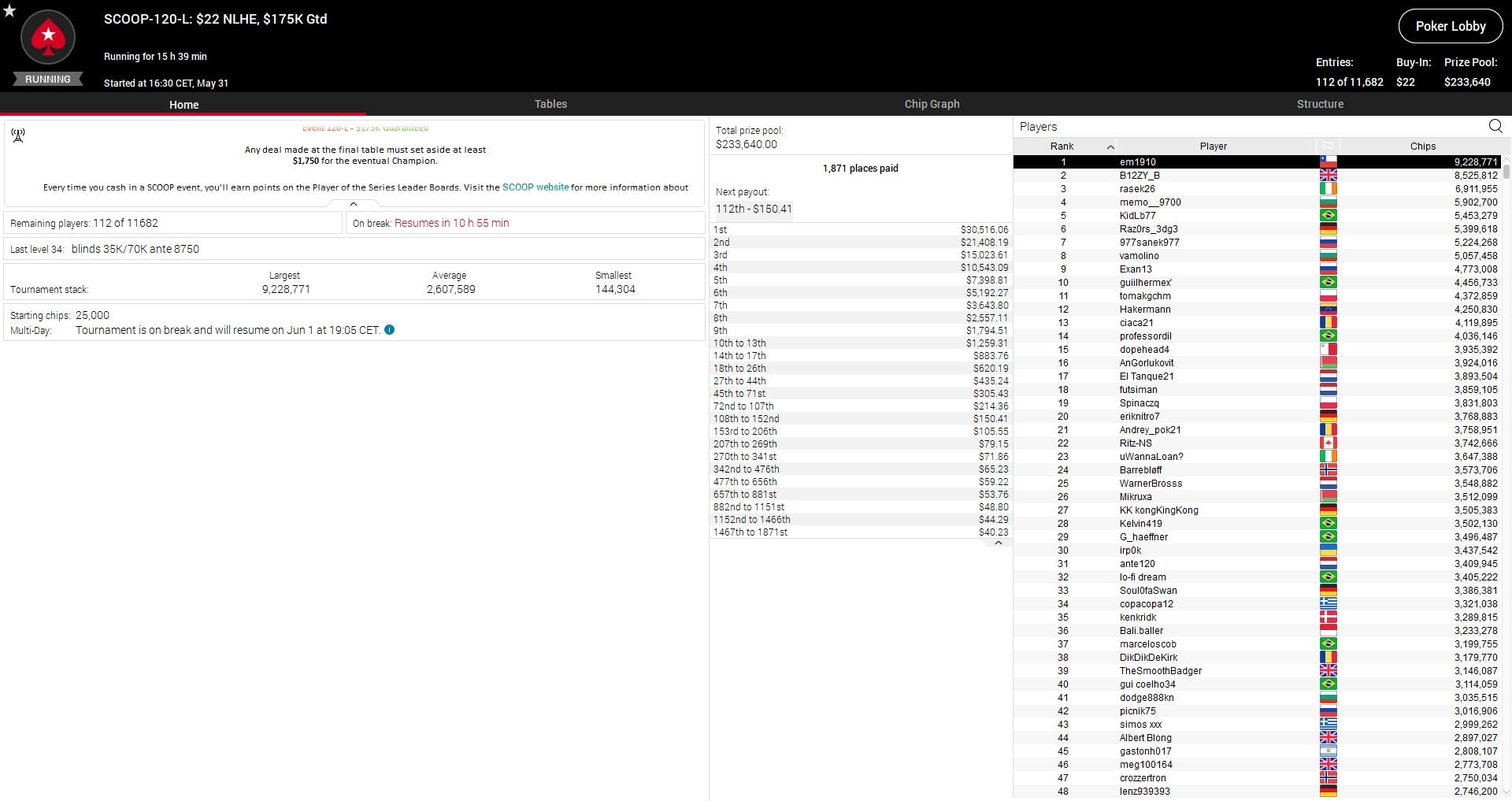Open the player search magnifier
This screenshot has height=801, width=1512.
tap(1495, 126)
